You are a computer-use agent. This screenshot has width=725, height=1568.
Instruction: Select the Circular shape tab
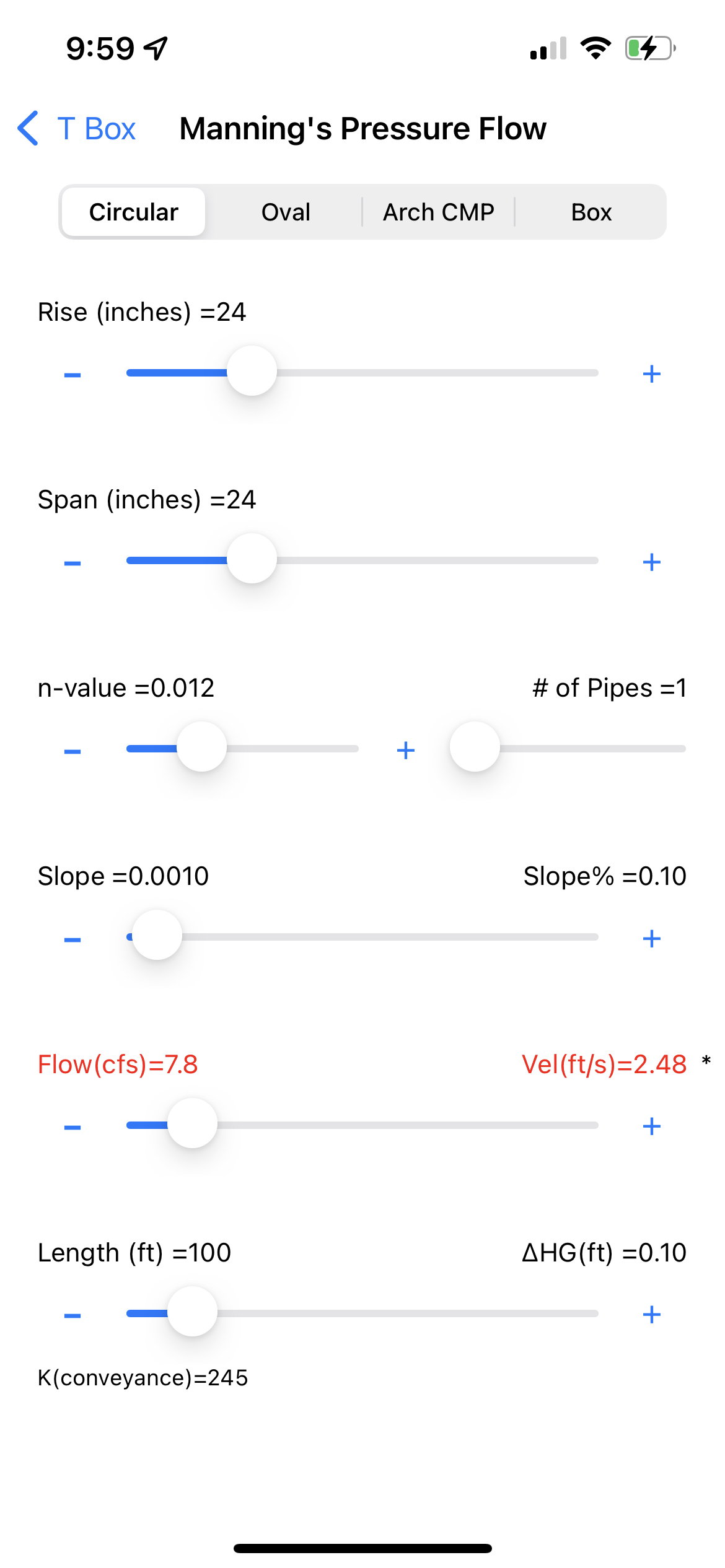[x=134, y=212]
